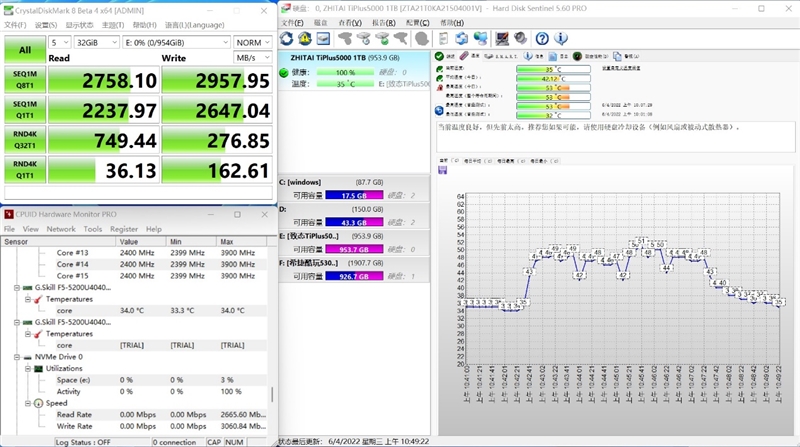Click the speaker sound icon in Sentinel toolbar
The height and width of the screenshot is (447, 800).
pos(520,39)
